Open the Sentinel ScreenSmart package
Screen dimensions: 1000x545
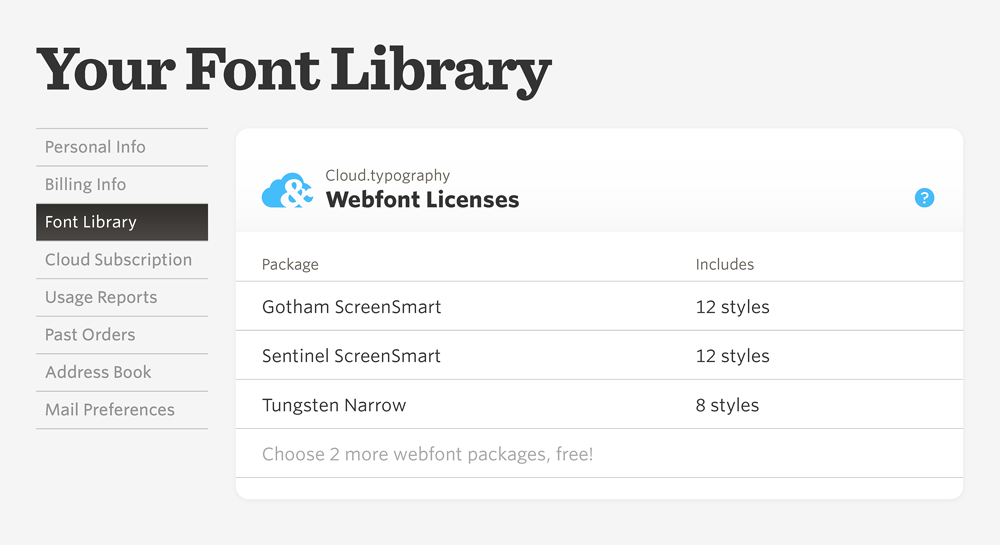pyautogui.click(x=351, y=356)
